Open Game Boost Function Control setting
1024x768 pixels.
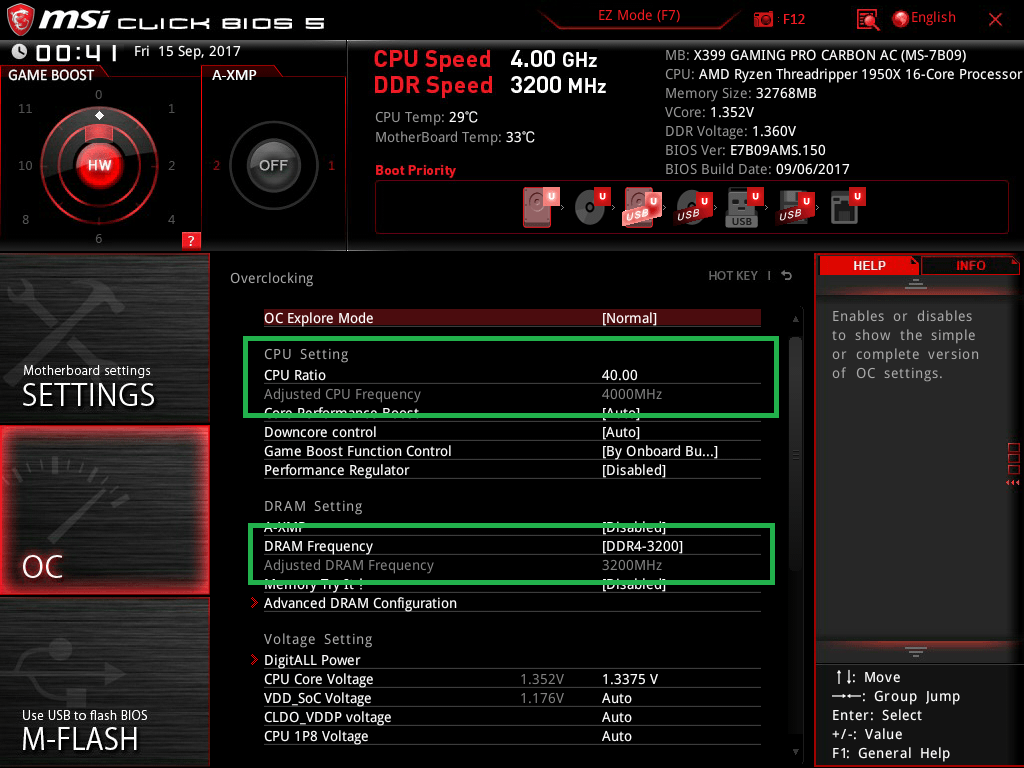pyautogui.click(x=512, y=451)
